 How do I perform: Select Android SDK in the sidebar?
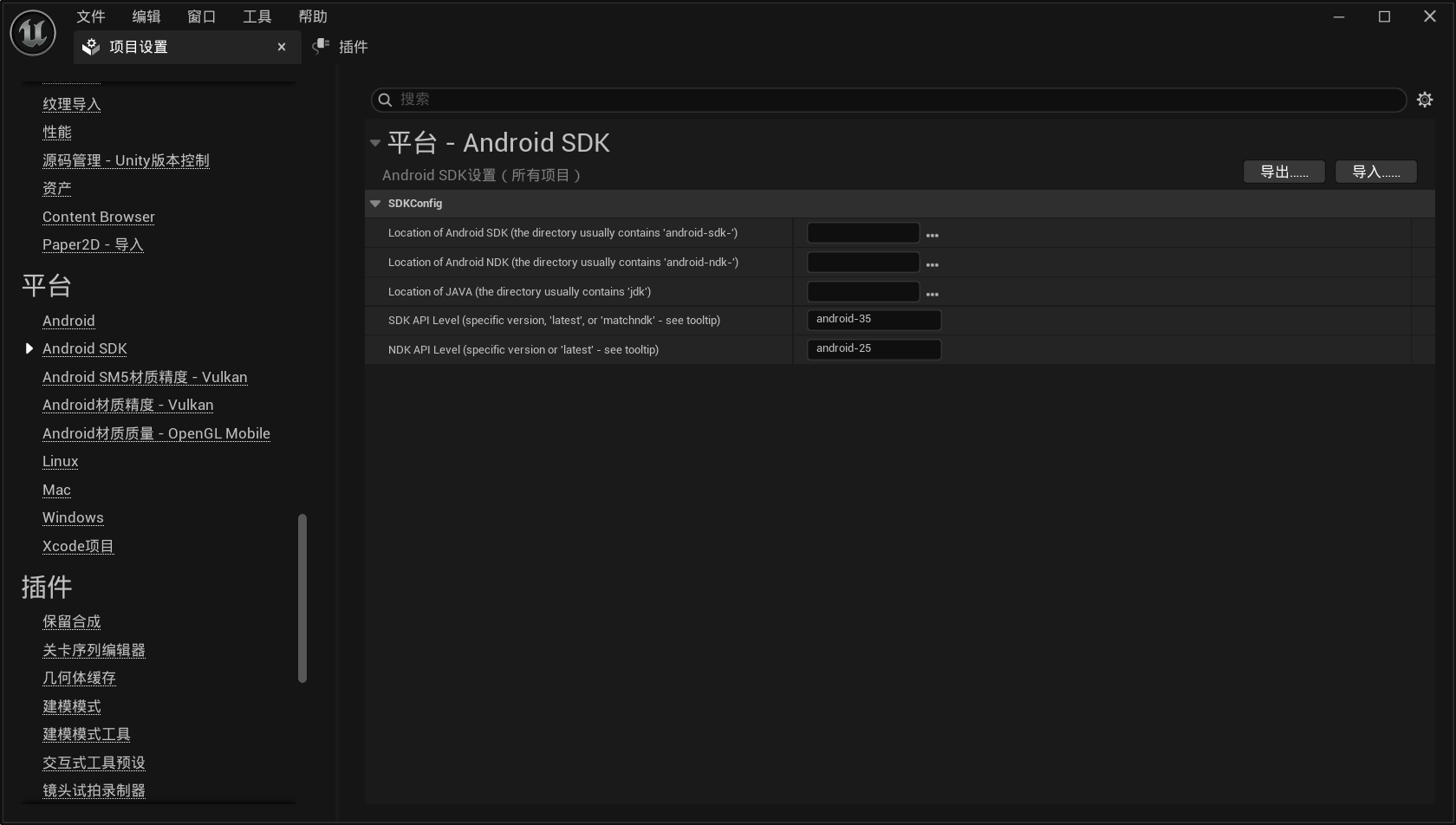[x=85, y=348]
